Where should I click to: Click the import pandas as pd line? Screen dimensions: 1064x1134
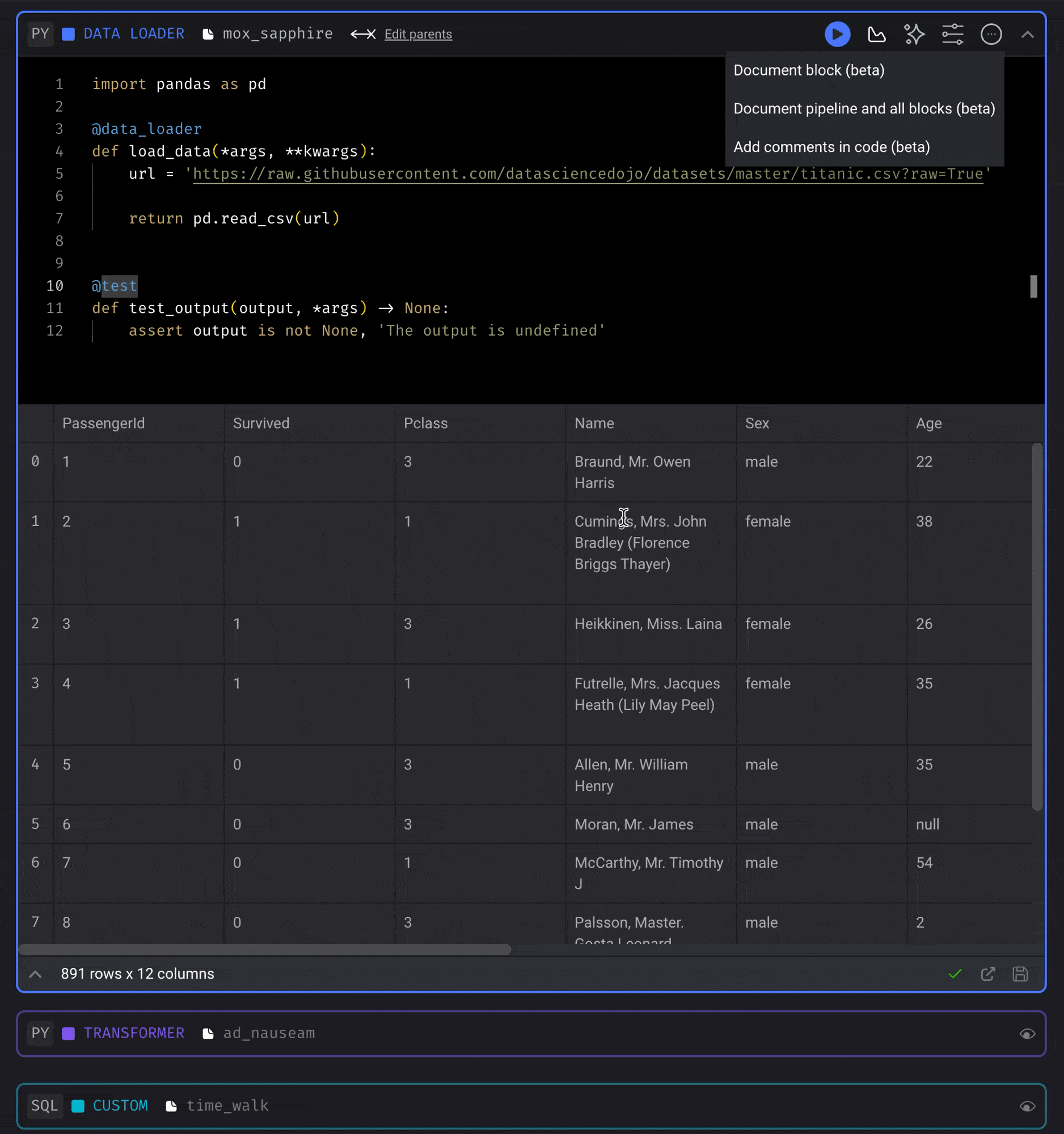[x=179, y=84]
